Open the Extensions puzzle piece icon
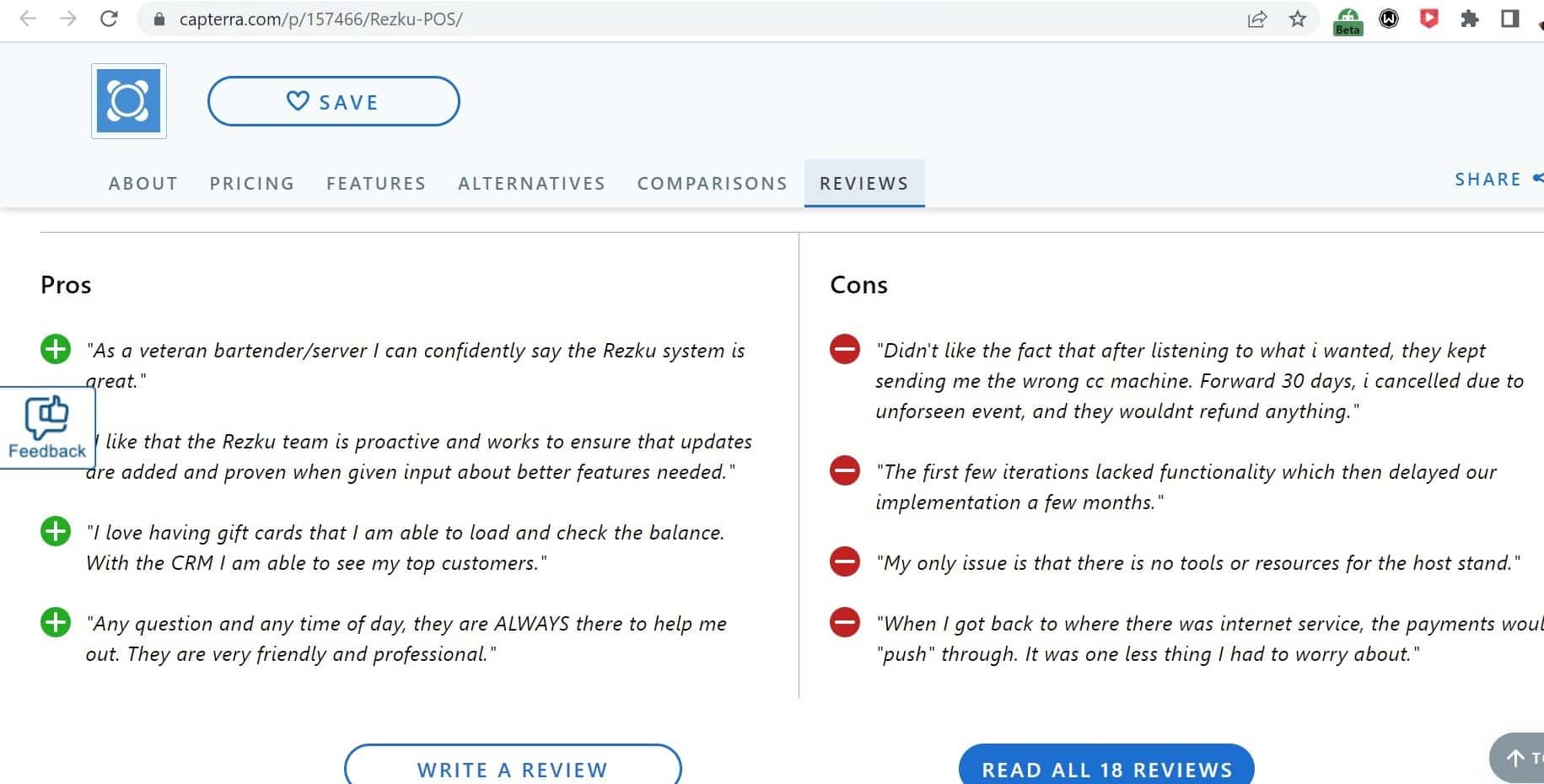 1470,19
